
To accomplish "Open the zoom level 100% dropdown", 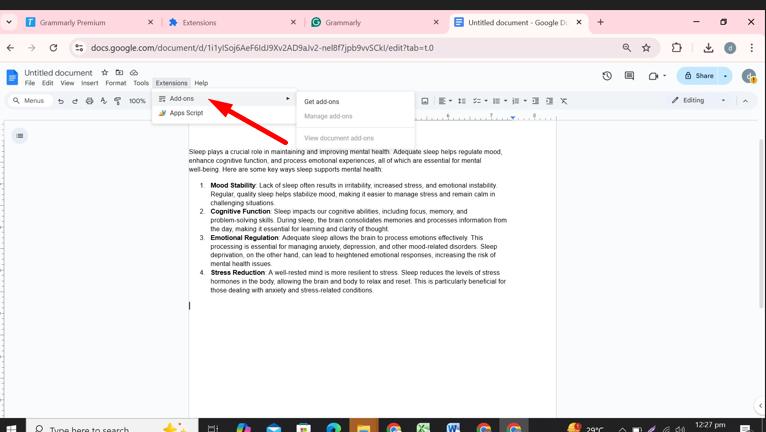I will (x=139, y=101).
